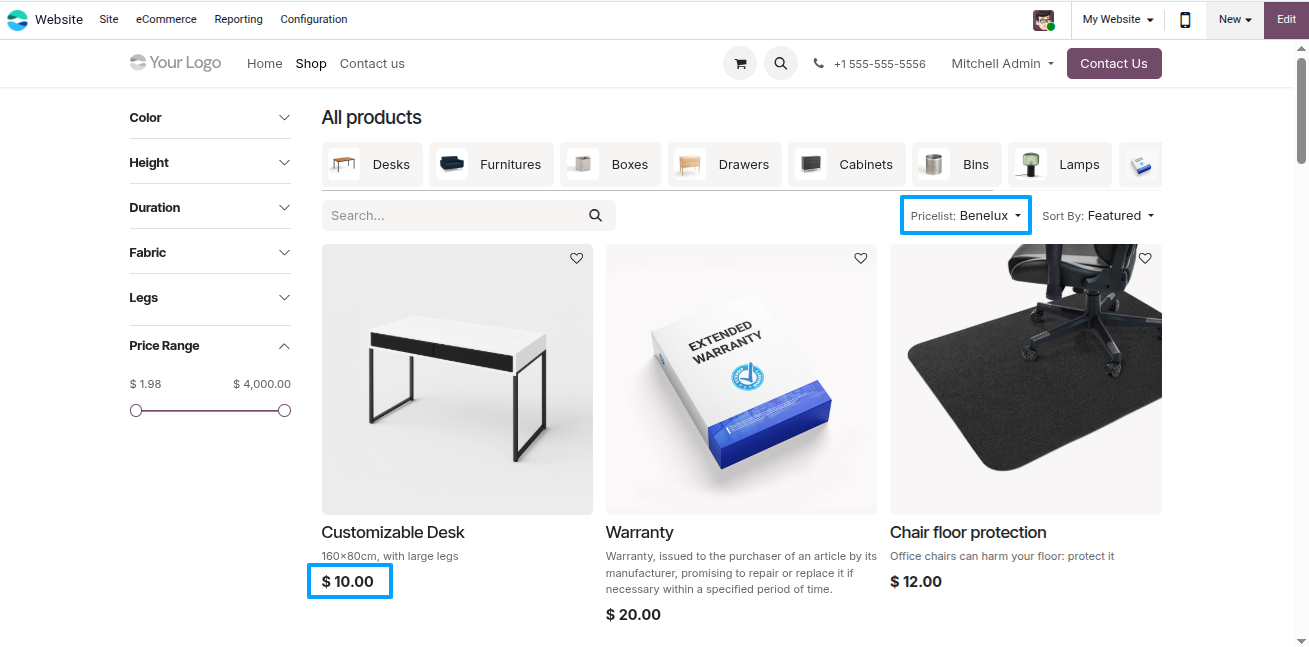Add Chair floor protection to wishlist
Image resolution: width=1309 pixels, height=647 pixels.
click(1145, 258)
